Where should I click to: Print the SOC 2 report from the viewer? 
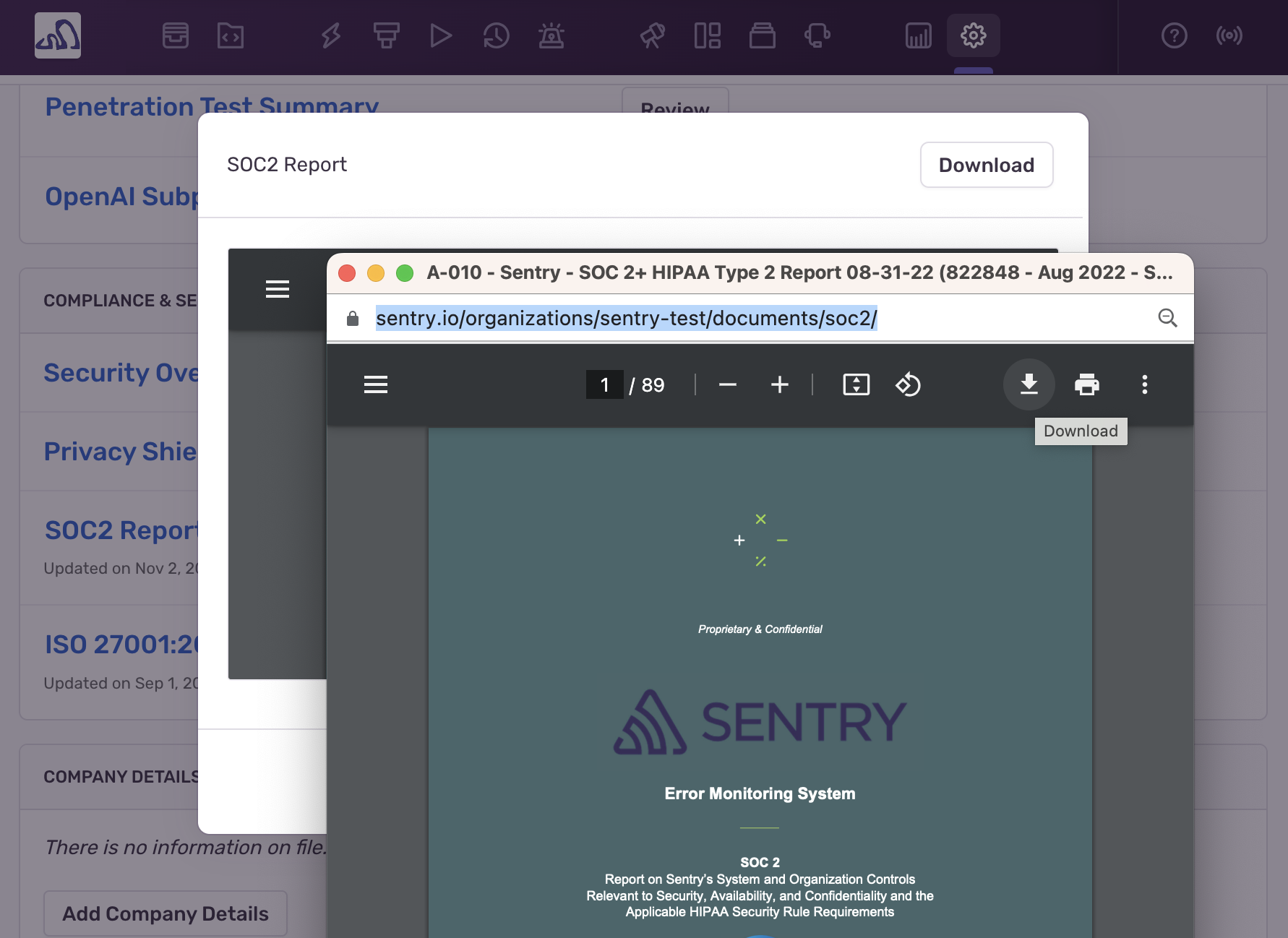(1086, 384)
